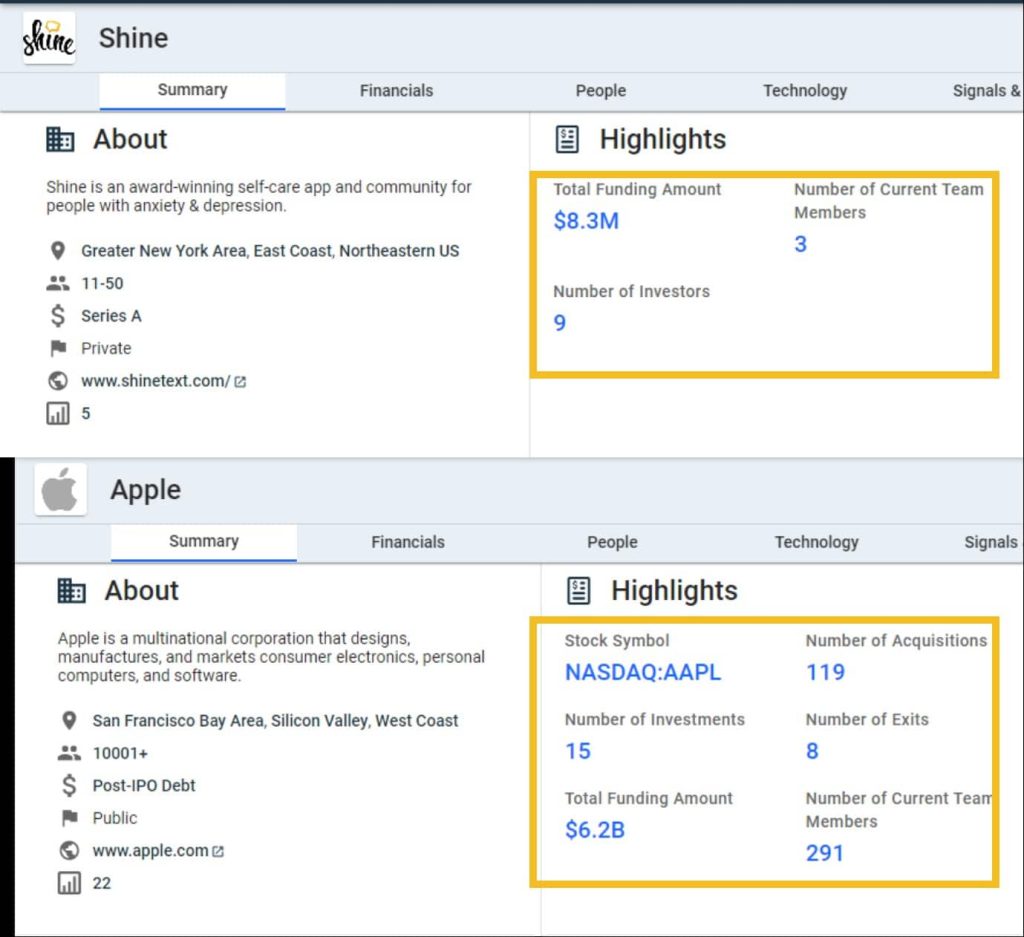Click the people icon next to 11-50
The image size is (1024, 937).
coord(57,283)
